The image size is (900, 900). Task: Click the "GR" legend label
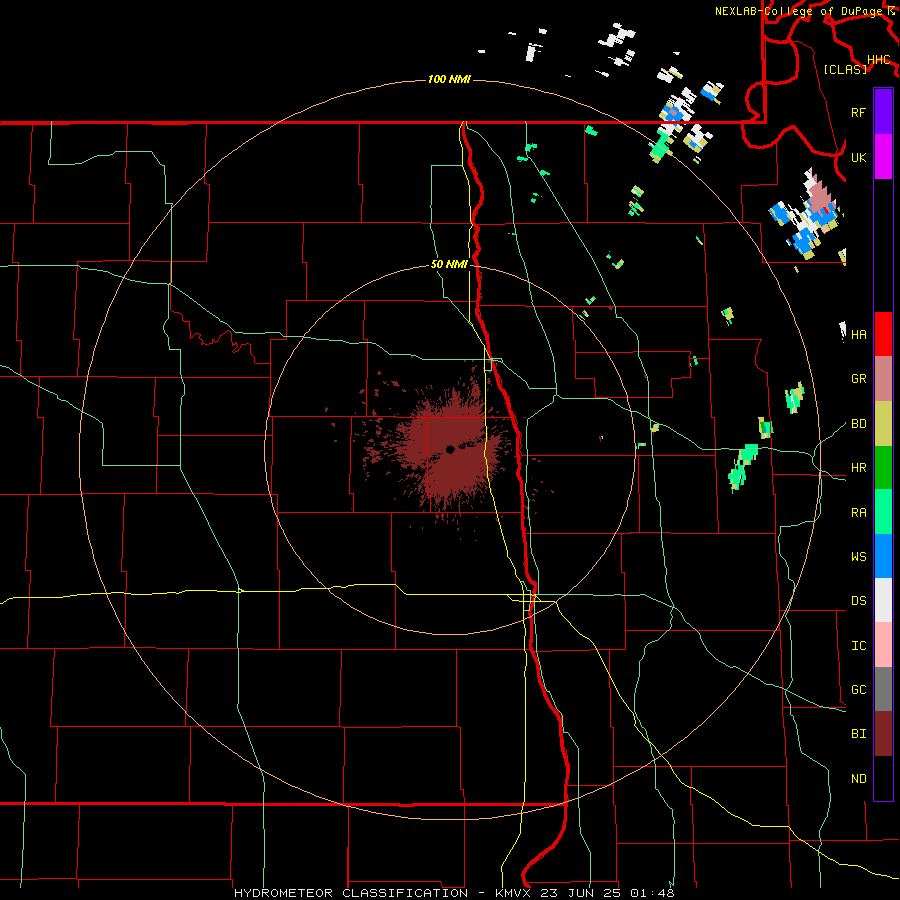pyautogui.click(x=858, y=379)
